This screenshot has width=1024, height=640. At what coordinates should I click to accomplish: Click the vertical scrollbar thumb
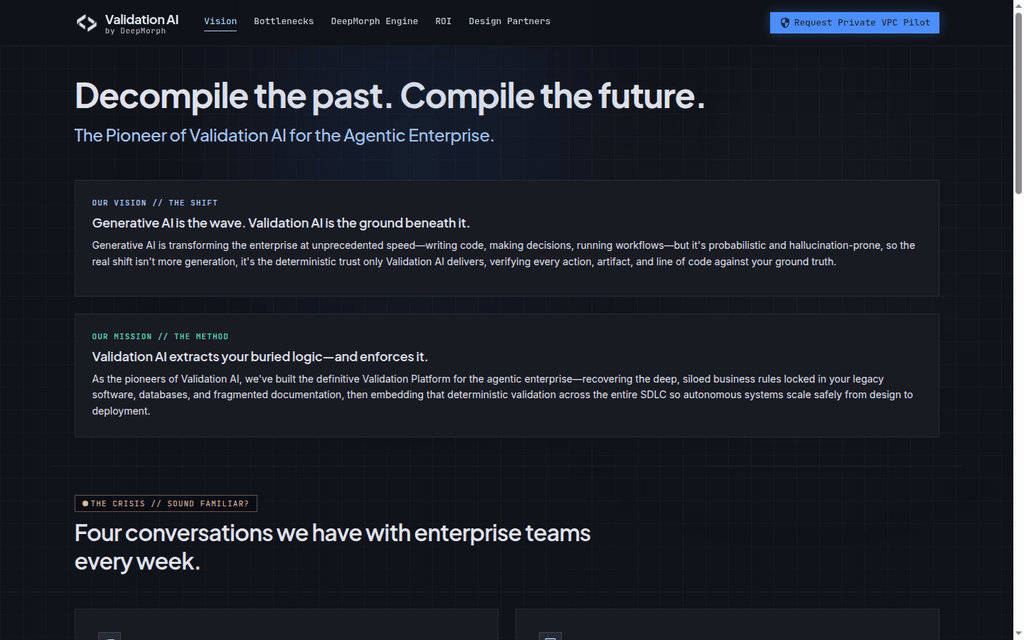click(x=1018, y=103)
